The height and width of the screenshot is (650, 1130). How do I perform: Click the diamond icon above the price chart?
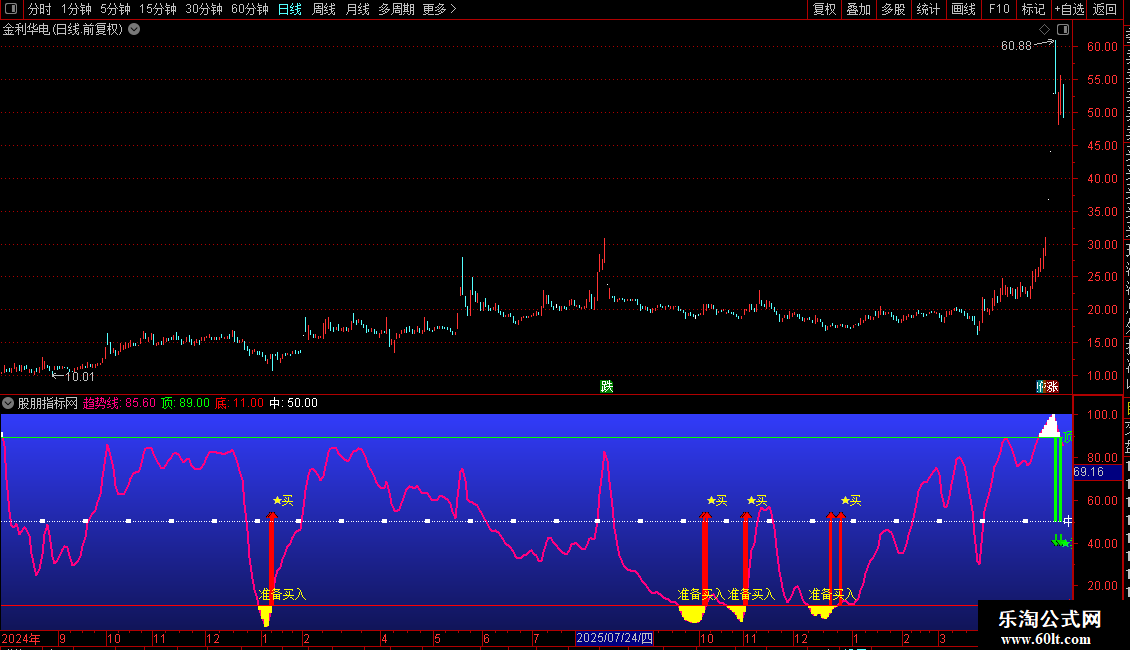point(1044,30)
